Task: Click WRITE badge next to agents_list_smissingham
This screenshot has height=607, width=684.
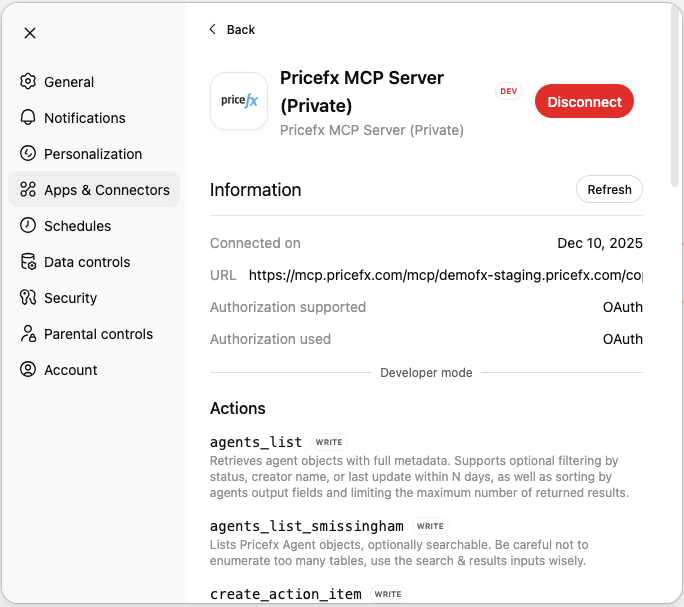Action: 430,526
